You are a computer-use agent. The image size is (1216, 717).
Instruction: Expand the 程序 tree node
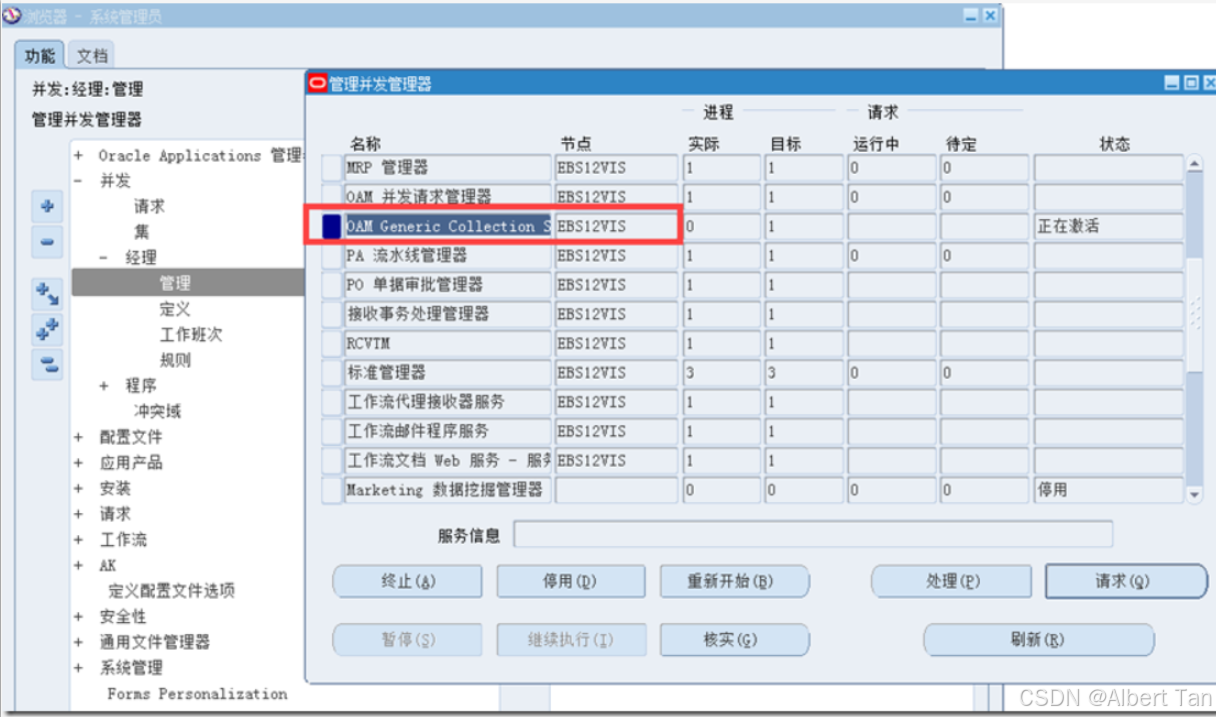104,386
